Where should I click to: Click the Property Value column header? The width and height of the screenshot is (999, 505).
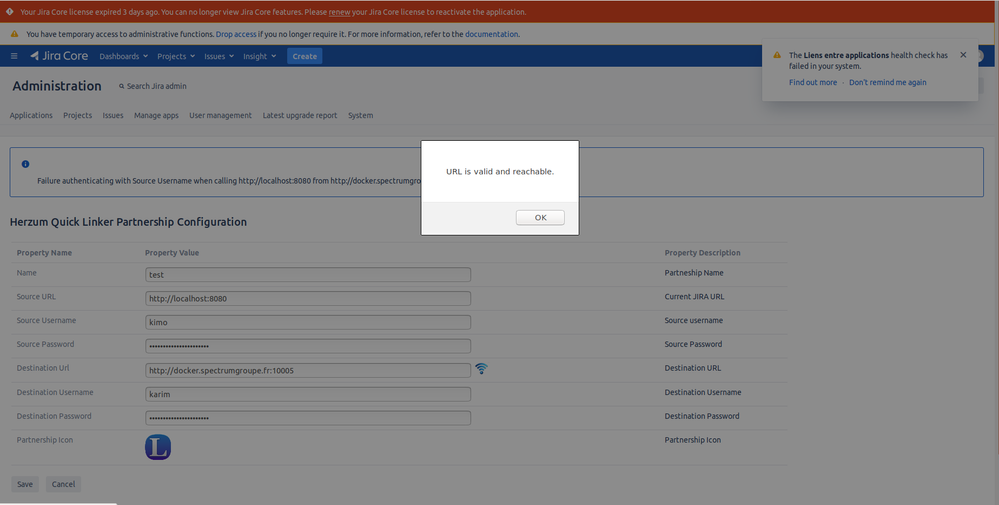coord(172,253)
